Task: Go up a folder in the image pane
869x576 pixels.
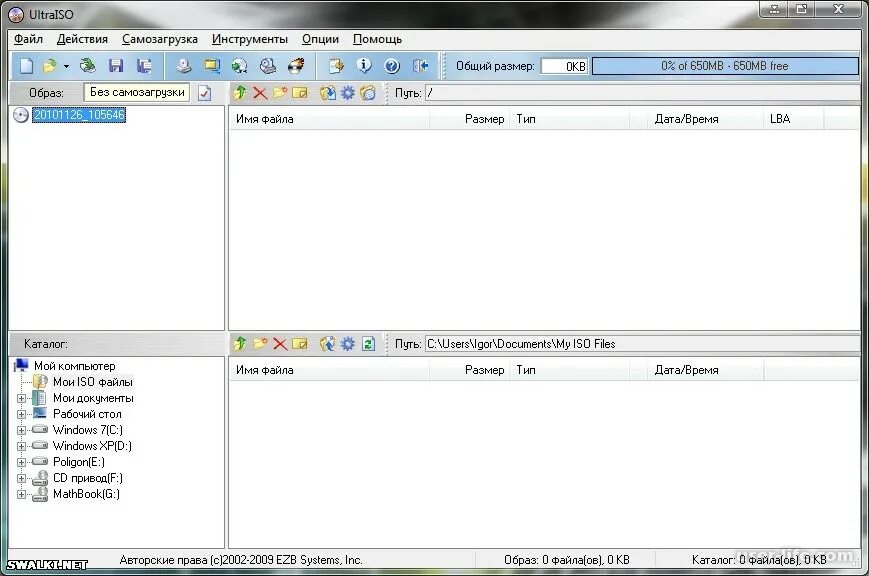Action: (239, 93)
